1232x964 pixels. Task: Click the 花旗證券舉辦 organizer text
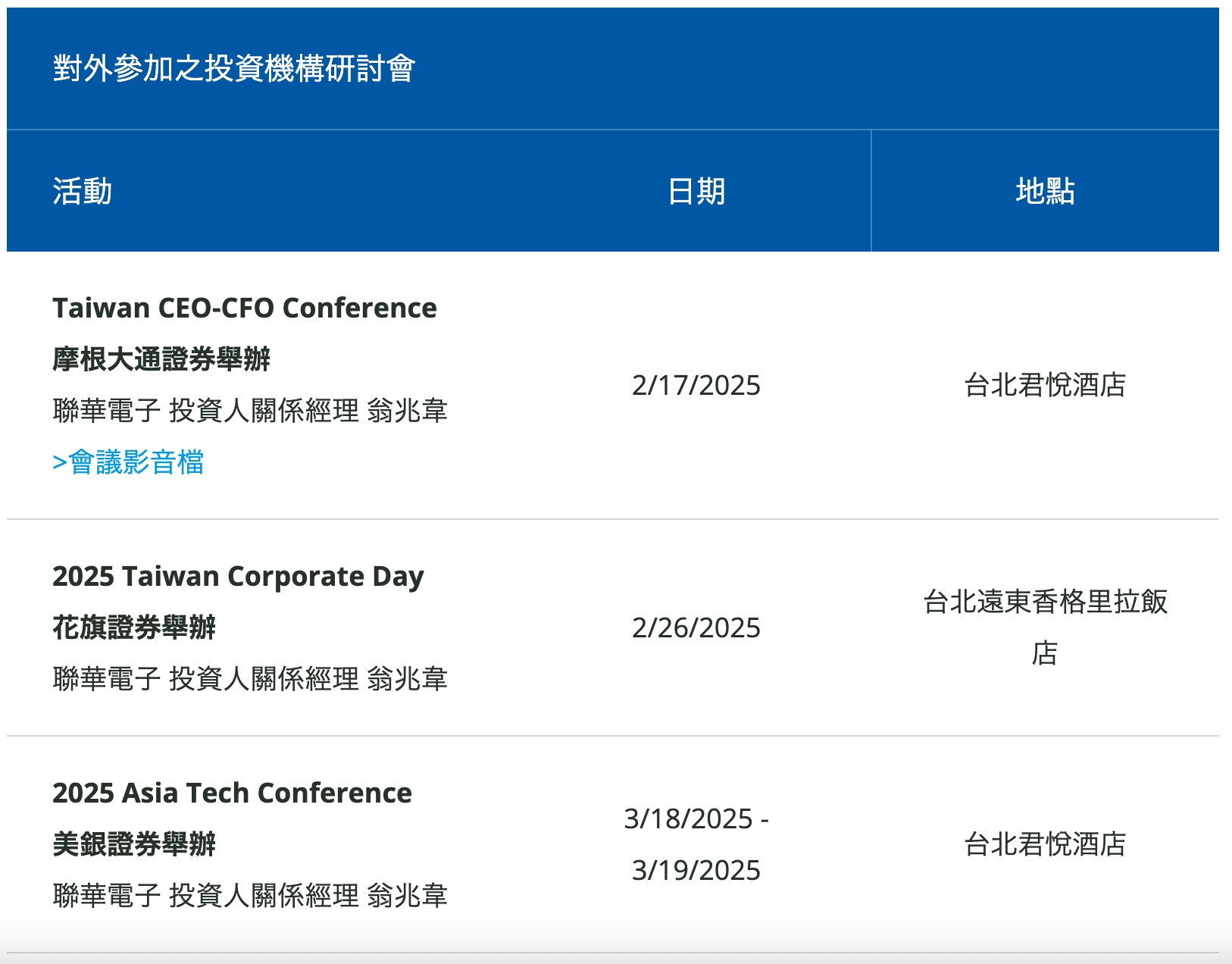click(x=134, y=628)
